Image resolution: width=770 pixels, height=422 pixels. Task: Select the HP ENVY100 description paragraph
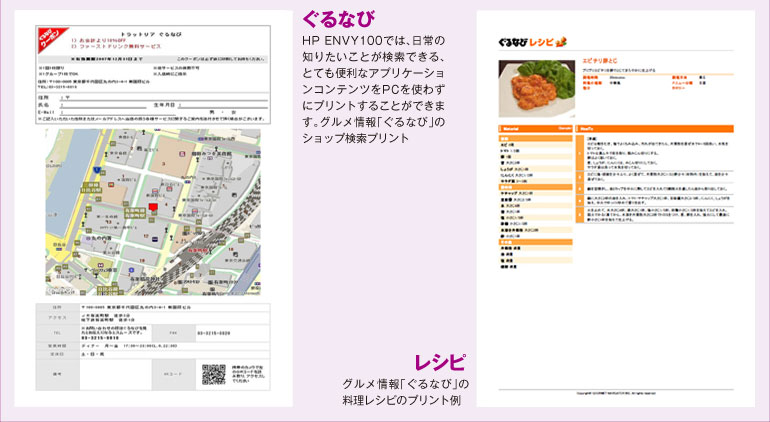[x=374, y=88]
